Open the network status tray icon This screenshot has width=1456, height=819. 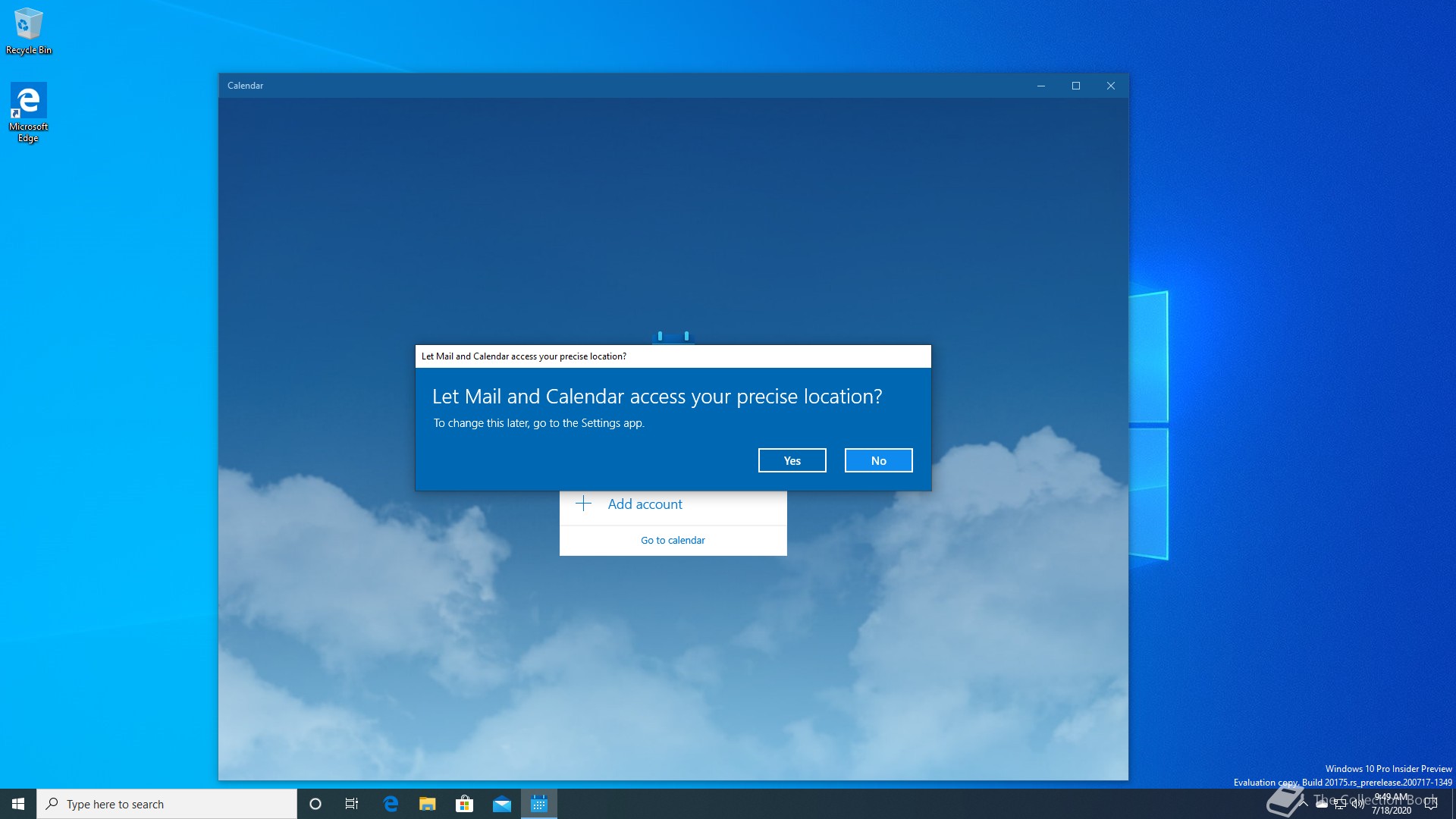pos(1340,804)
